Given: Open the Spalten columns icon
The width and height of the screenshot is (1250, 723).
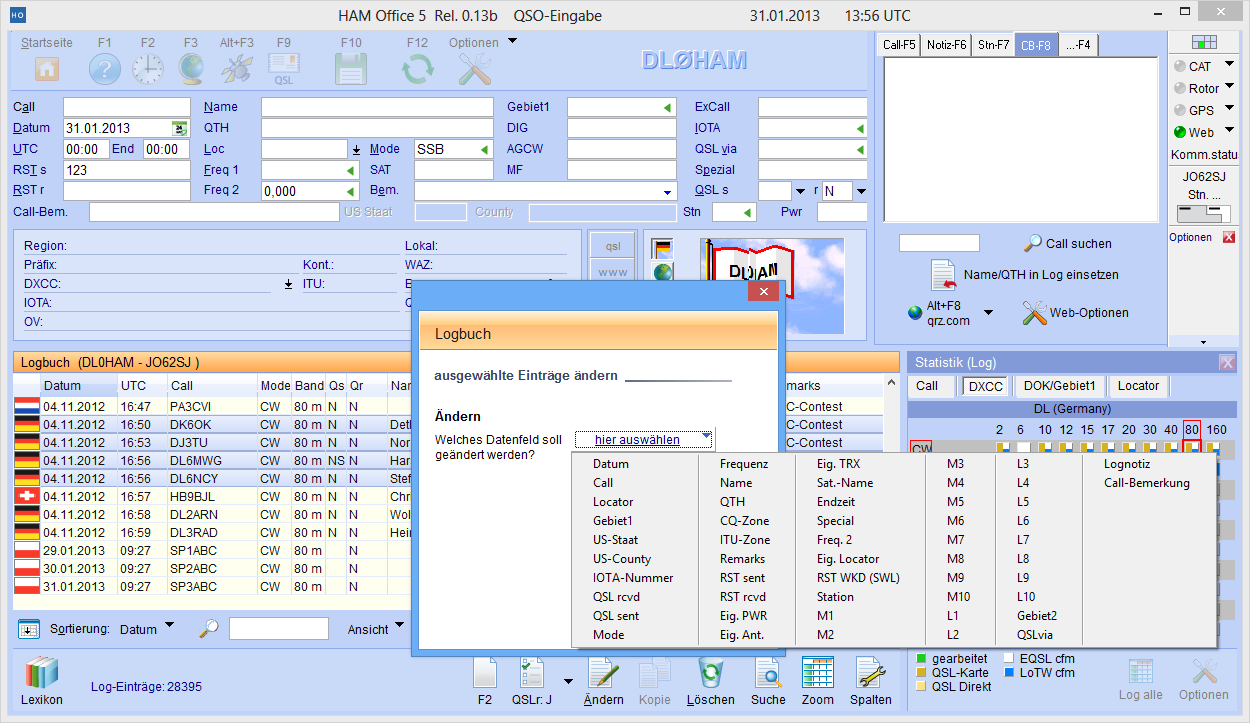Looking at the screenshot, I should [x=871, y=673].
